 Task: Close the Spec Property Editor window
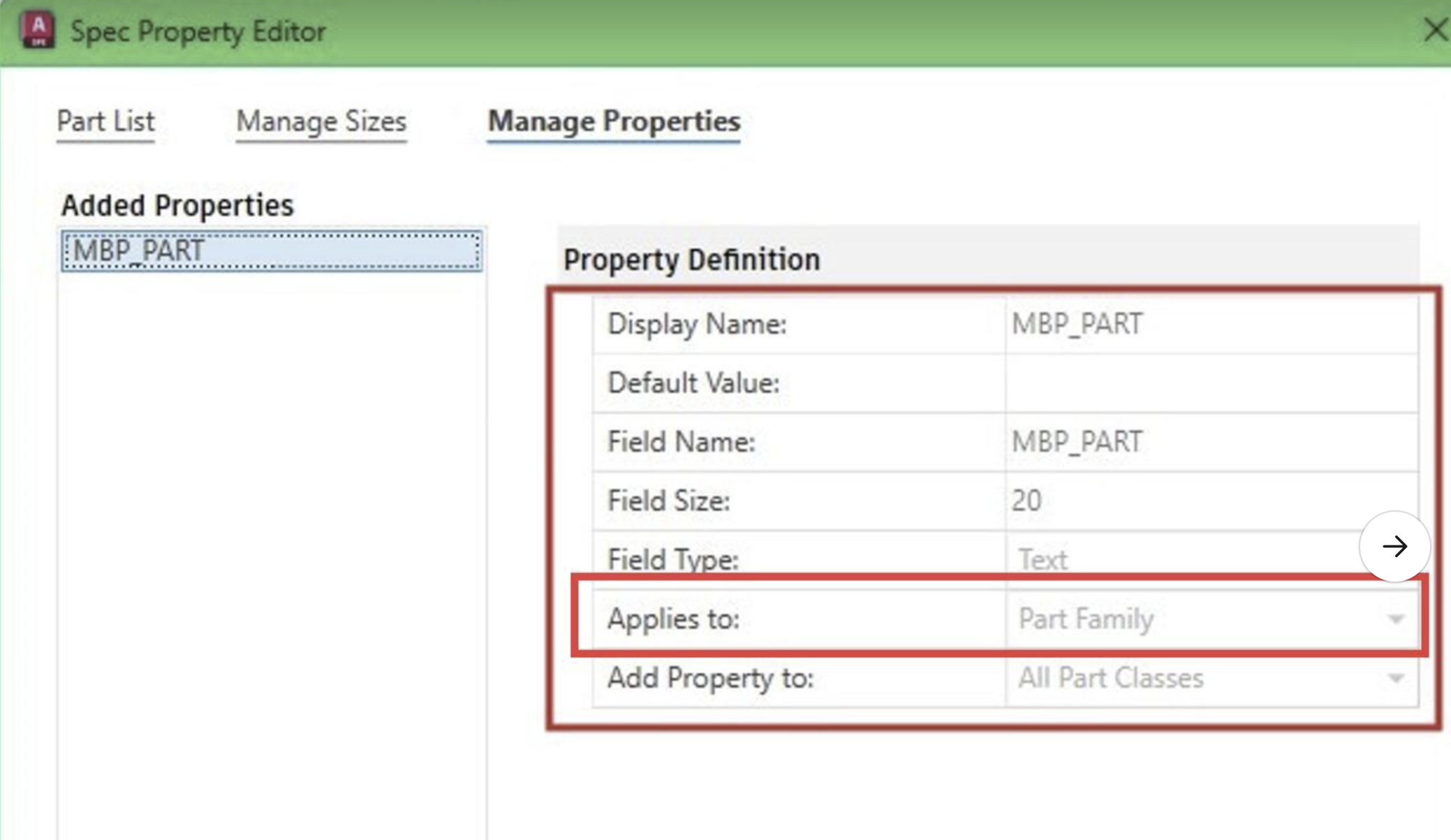click(1435, 30)
